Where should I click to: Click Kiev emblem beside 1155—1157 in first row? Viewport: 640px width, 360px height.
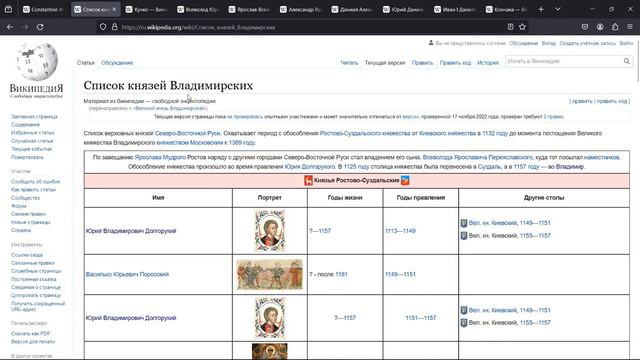coord(464,236)
